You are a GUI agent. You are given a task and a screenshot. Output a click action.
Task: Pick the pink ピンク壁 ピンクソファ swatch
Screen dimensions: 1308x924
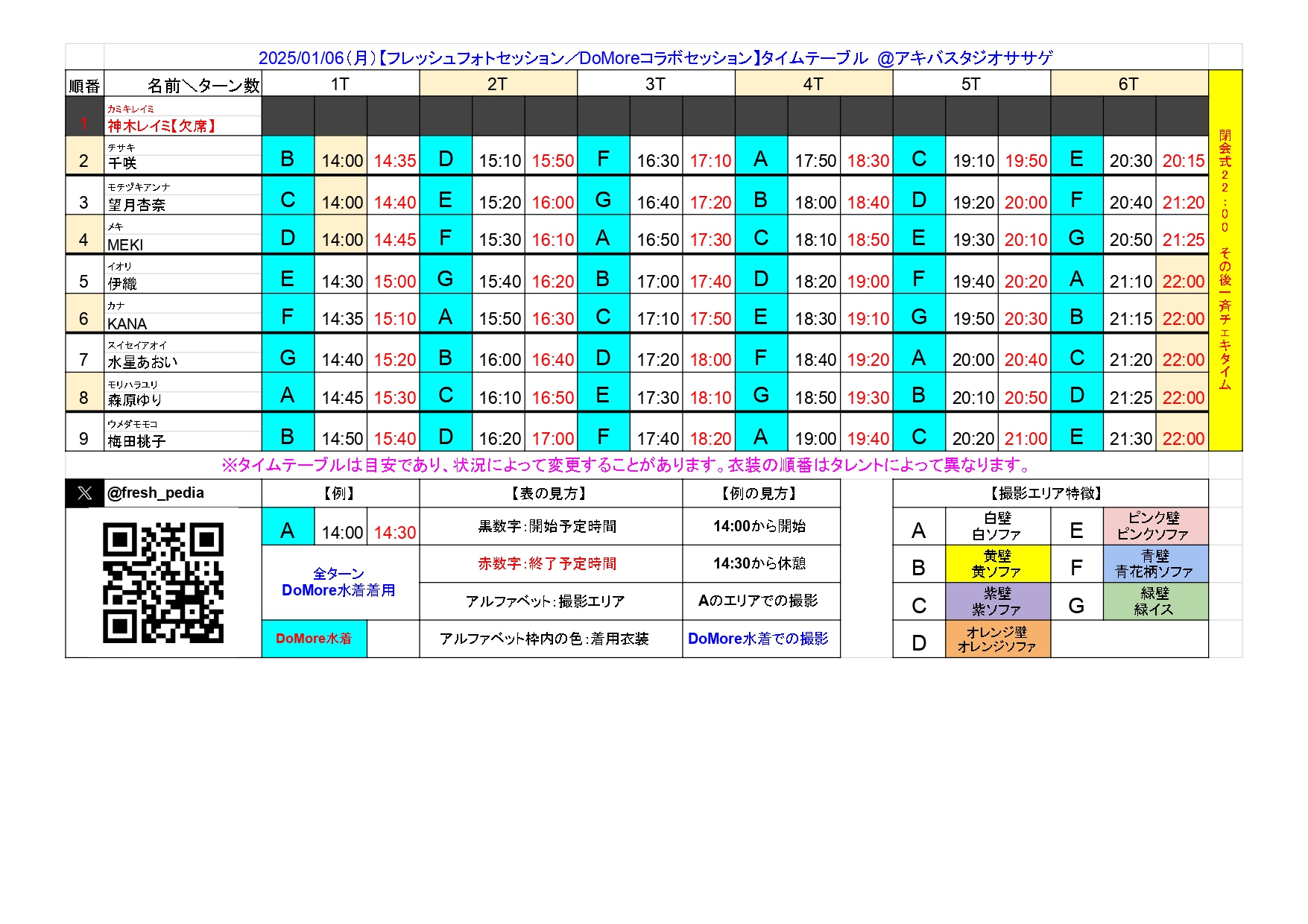coord(1154,526)
